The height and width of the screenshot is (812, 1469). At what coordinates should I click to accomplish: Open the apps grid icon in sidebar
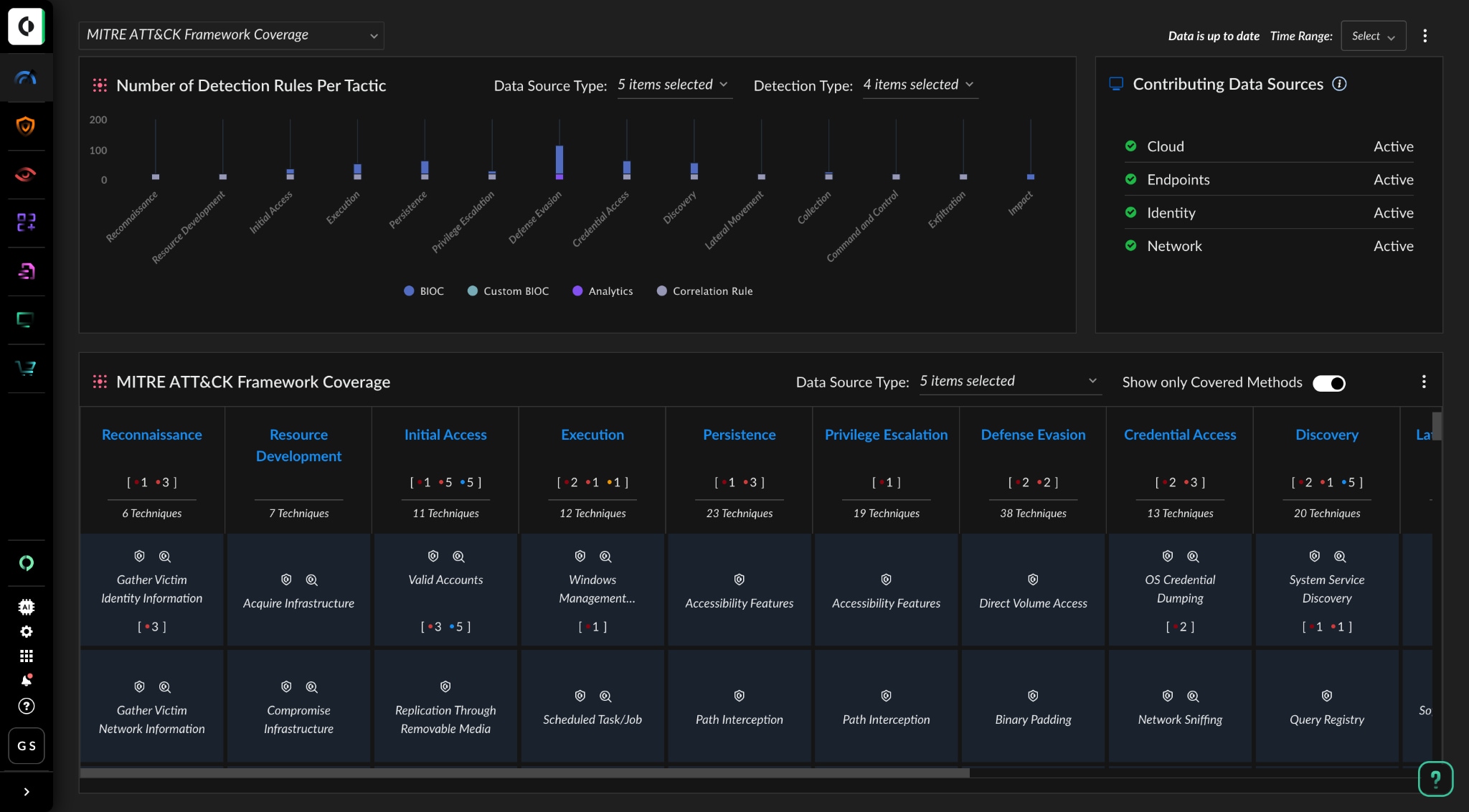point(27,656)
